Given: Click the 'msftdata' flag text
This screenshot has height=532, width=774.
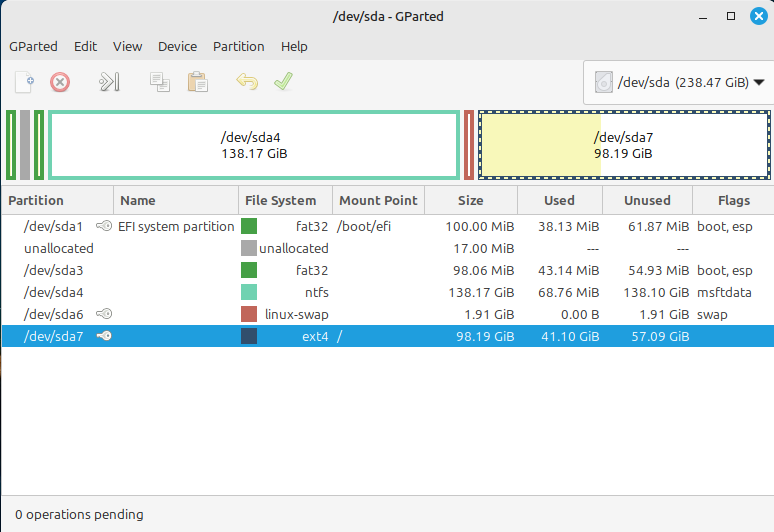Looking at the screenshot, I should click(724, 293).
